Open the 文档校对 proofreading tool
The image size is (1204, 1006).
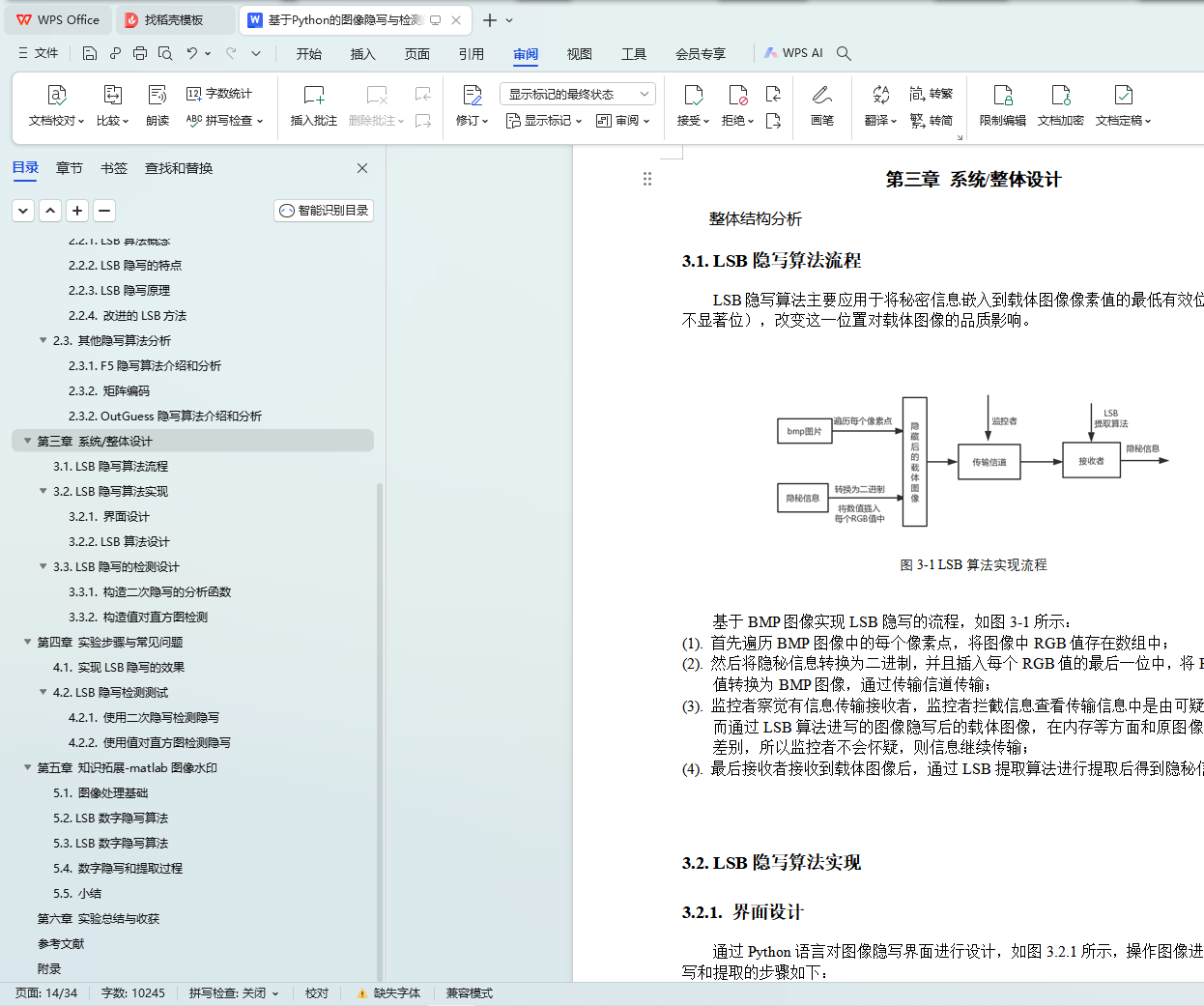pos(57,106)
